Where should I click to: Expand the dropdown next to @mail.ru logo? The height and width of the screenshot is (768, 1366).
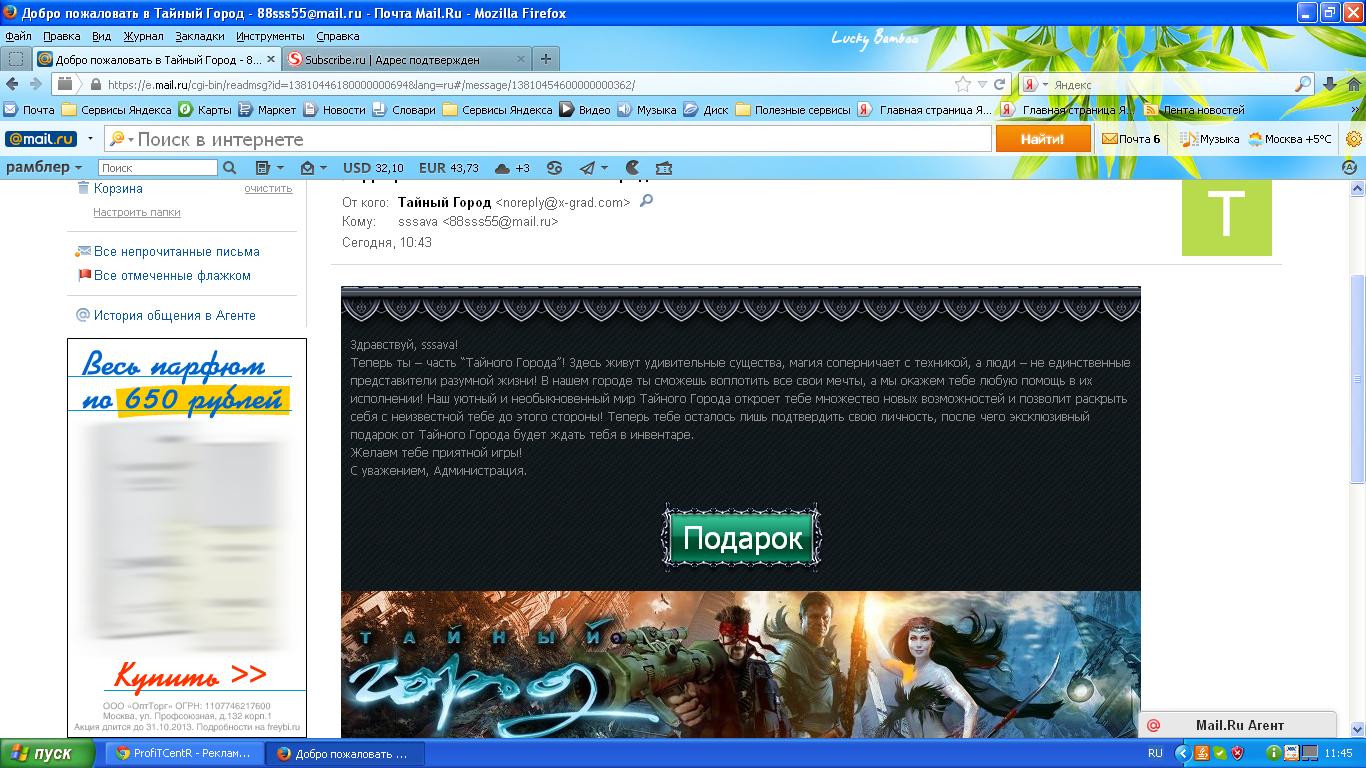point(90,139)
